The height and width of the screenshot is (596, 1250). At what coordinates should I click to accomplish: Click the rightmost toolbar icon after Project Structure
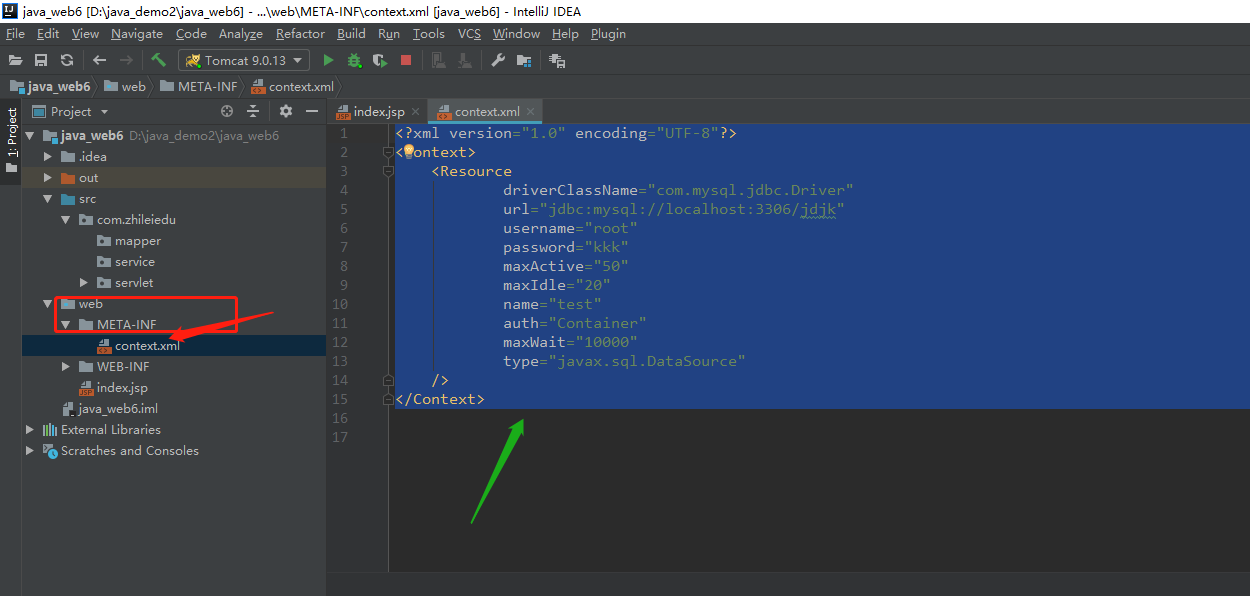pos(558,60)
